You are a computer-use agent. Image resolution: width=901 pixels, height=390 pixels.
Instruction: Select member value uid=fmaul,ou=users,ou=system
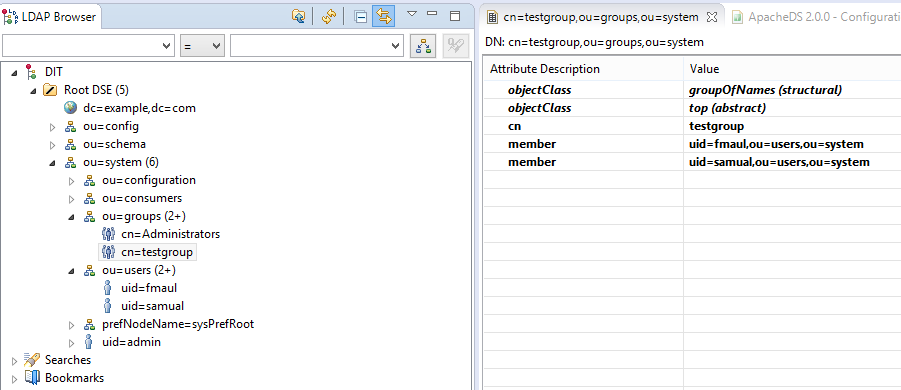click(776, 144)
